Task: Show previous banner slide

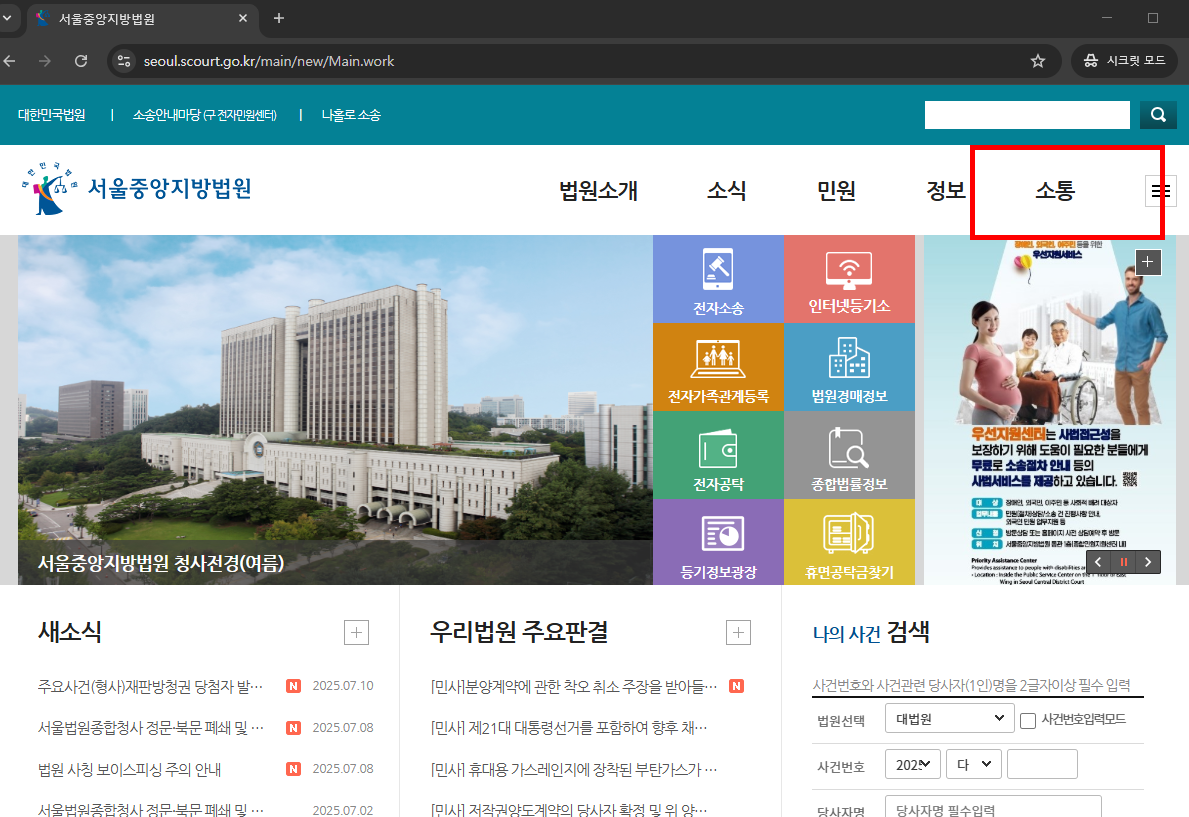Action: (x=1098, y=562)
